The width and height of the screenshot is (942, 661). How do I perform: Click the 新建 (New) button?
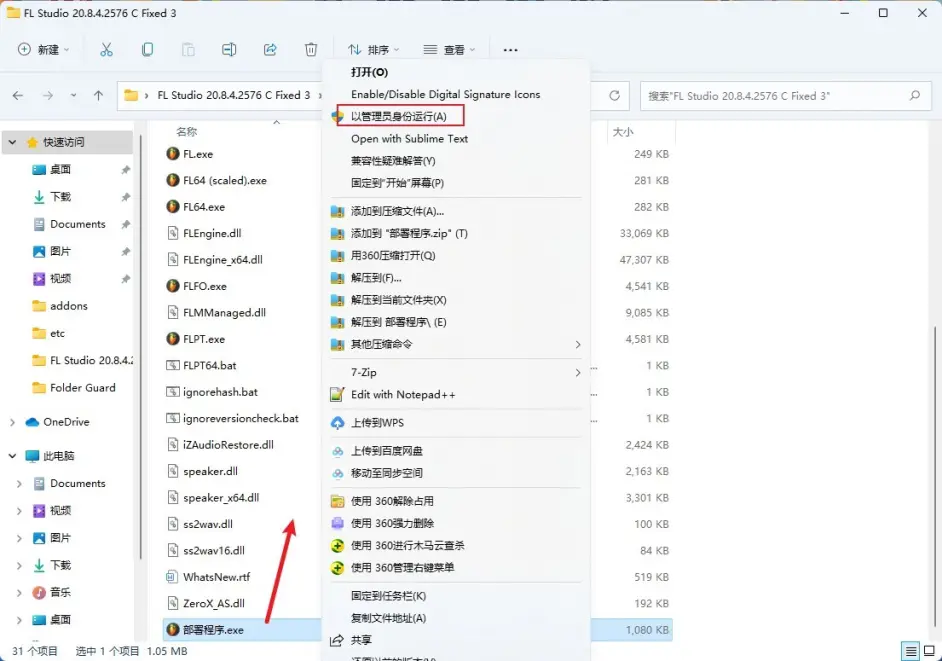coord(42,48)
